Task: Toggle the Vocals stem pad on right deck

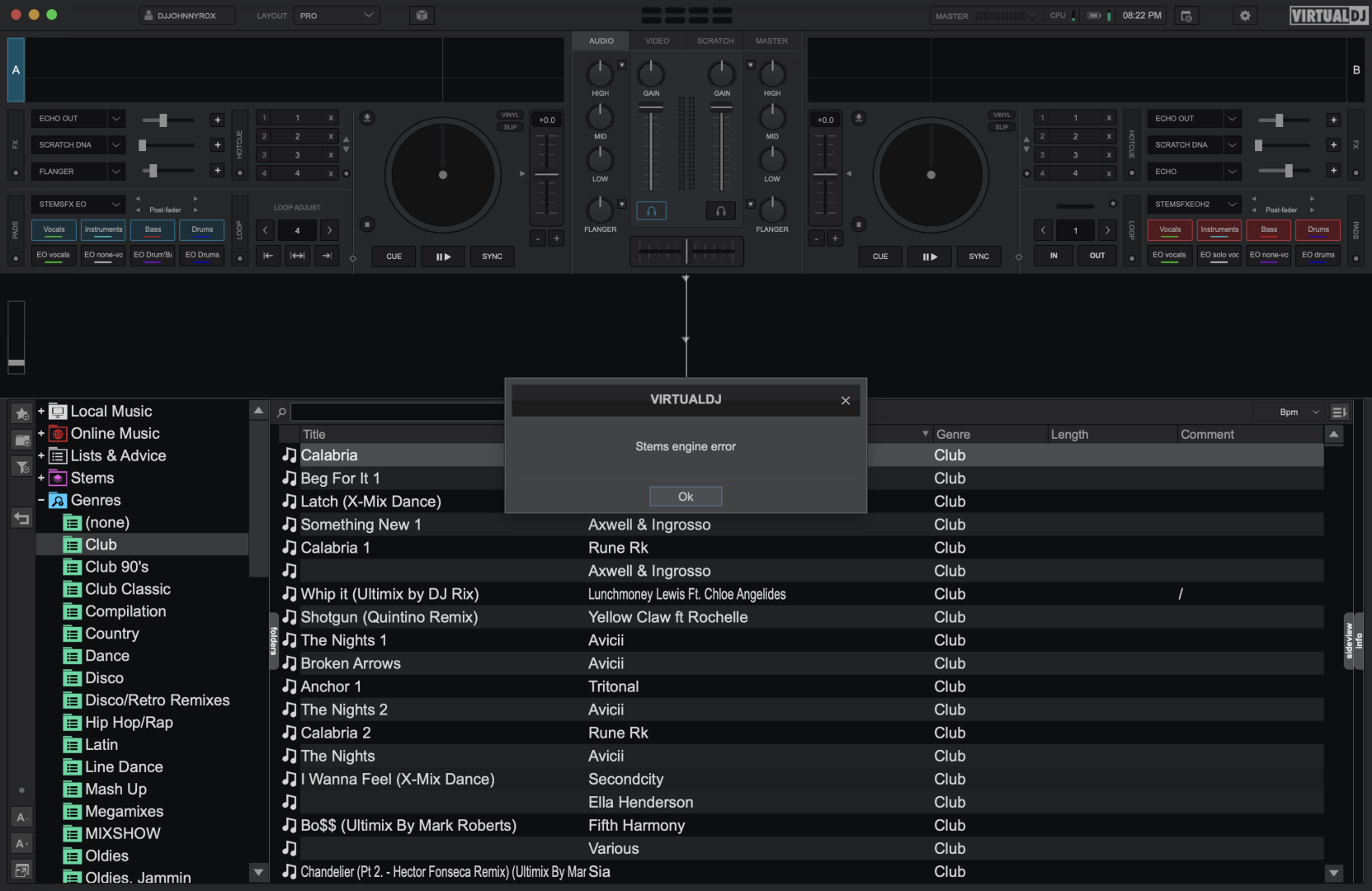Action: [1170, 229]
